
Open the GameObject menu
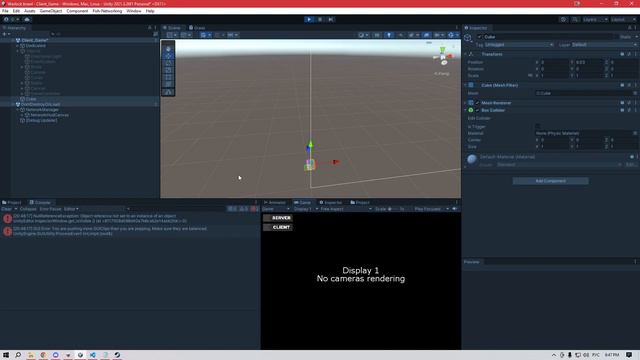51,11
